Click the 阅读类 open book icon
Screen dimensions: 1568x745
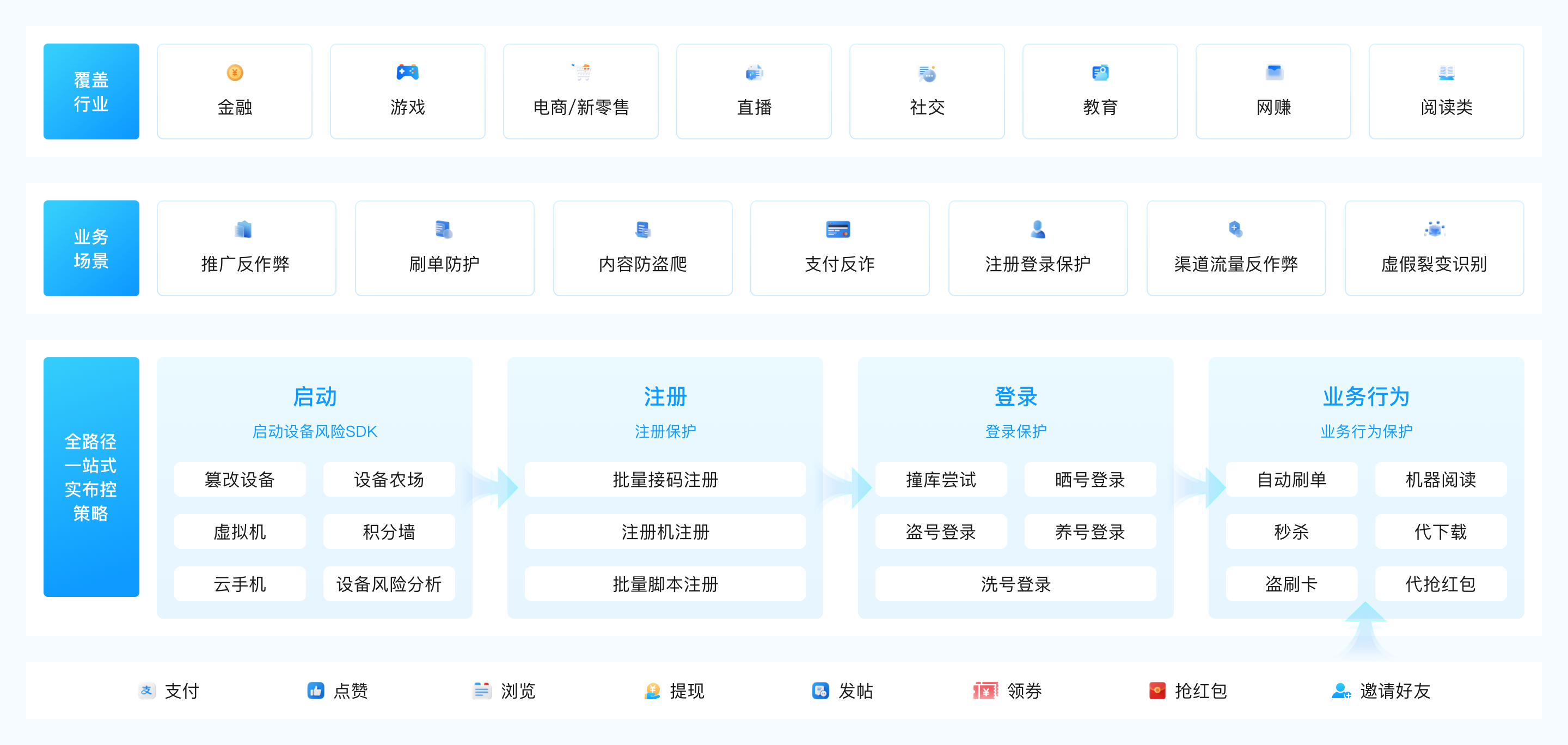(1446, 73)
